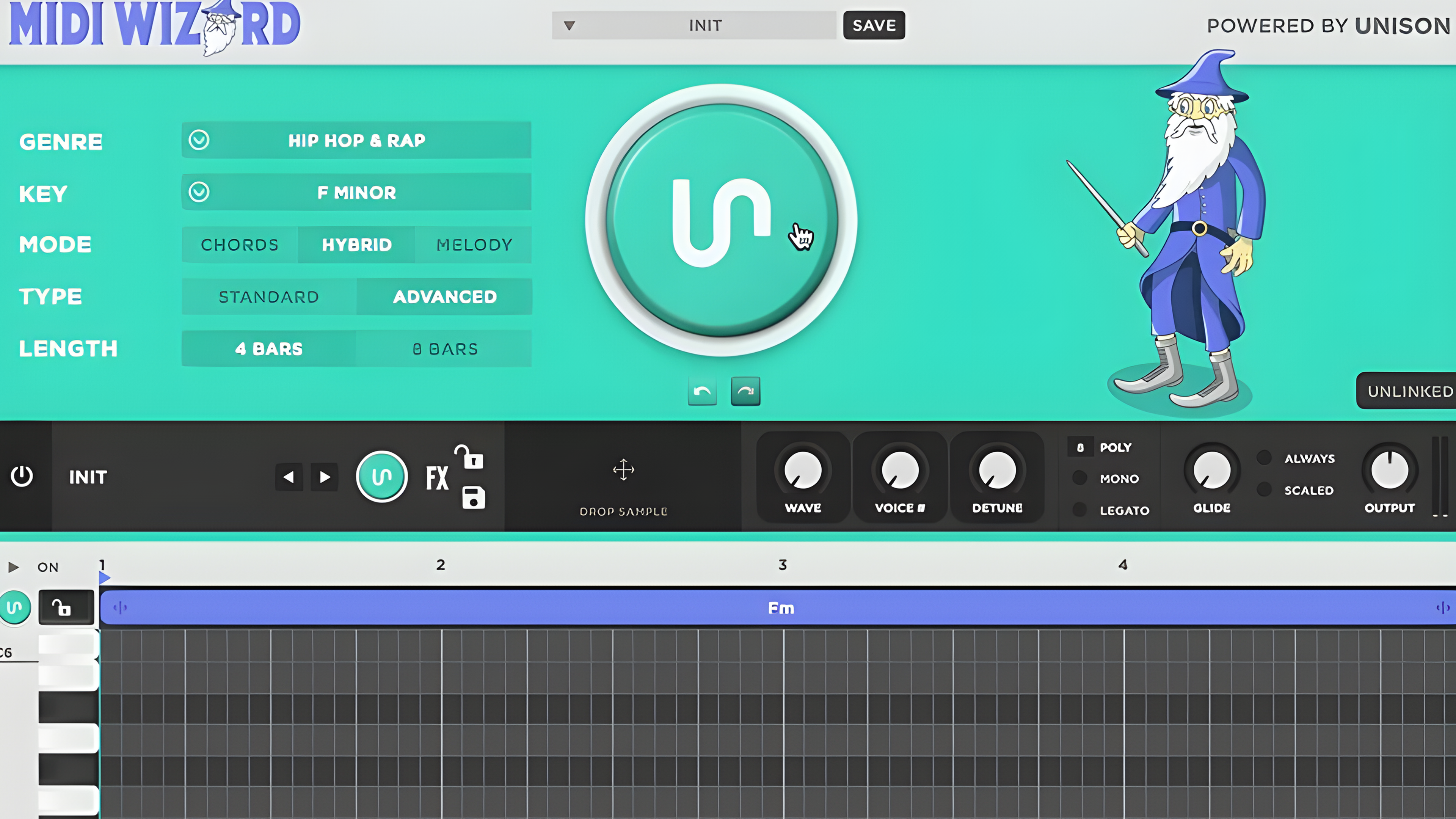Click the small Unison randomize sound button
Image resolution: width=1456 pixels, height=819 pixels.
pos(381,477)
